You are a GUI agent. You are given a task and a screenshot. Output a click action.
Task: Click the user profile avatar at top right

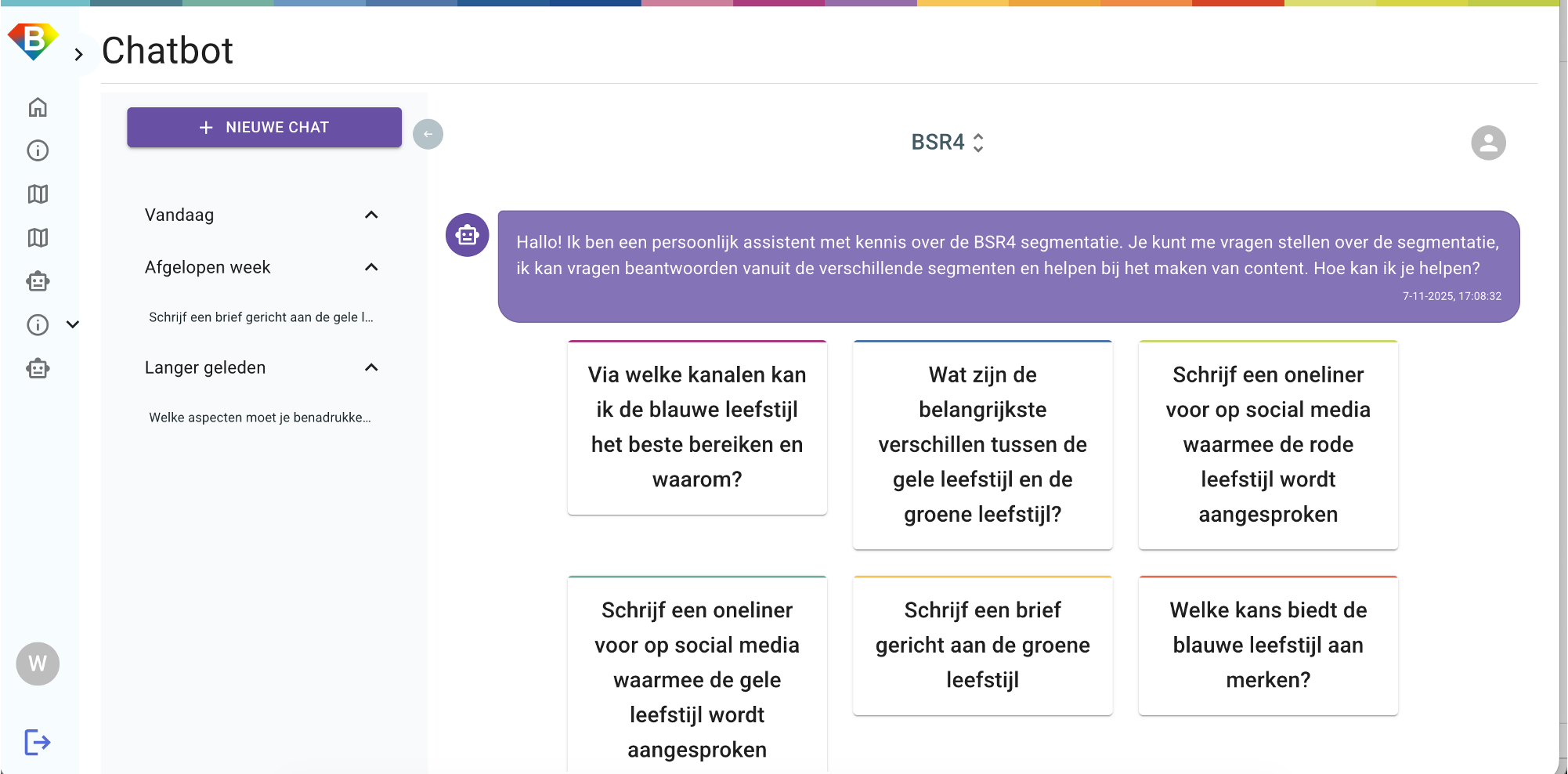click(1488, 143)
